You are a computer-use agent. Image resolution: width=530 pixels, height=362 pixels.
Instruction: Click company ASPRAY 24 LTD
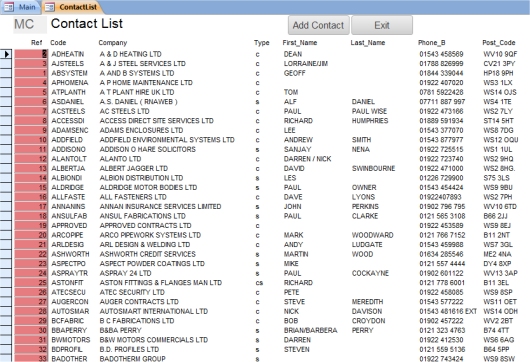point(125,273)
